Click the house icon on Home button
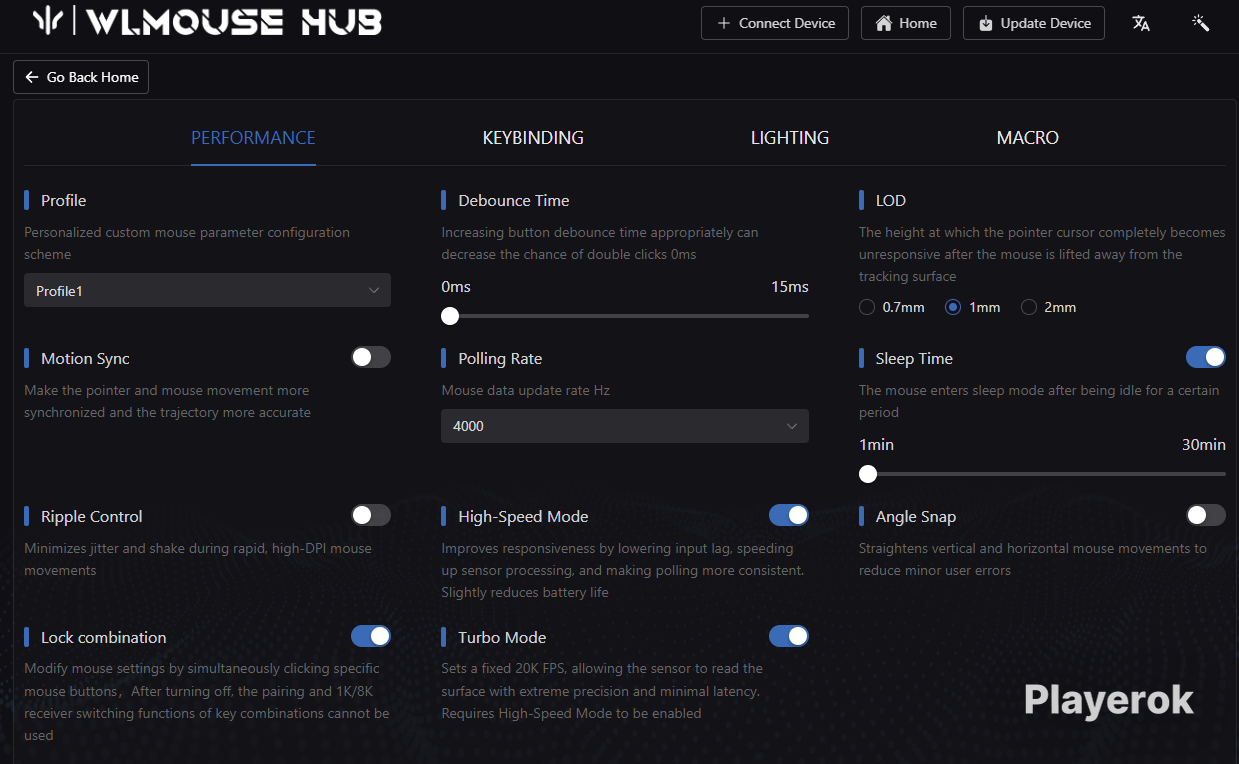This screenshot has height=764, width=1239. (883, 23)
